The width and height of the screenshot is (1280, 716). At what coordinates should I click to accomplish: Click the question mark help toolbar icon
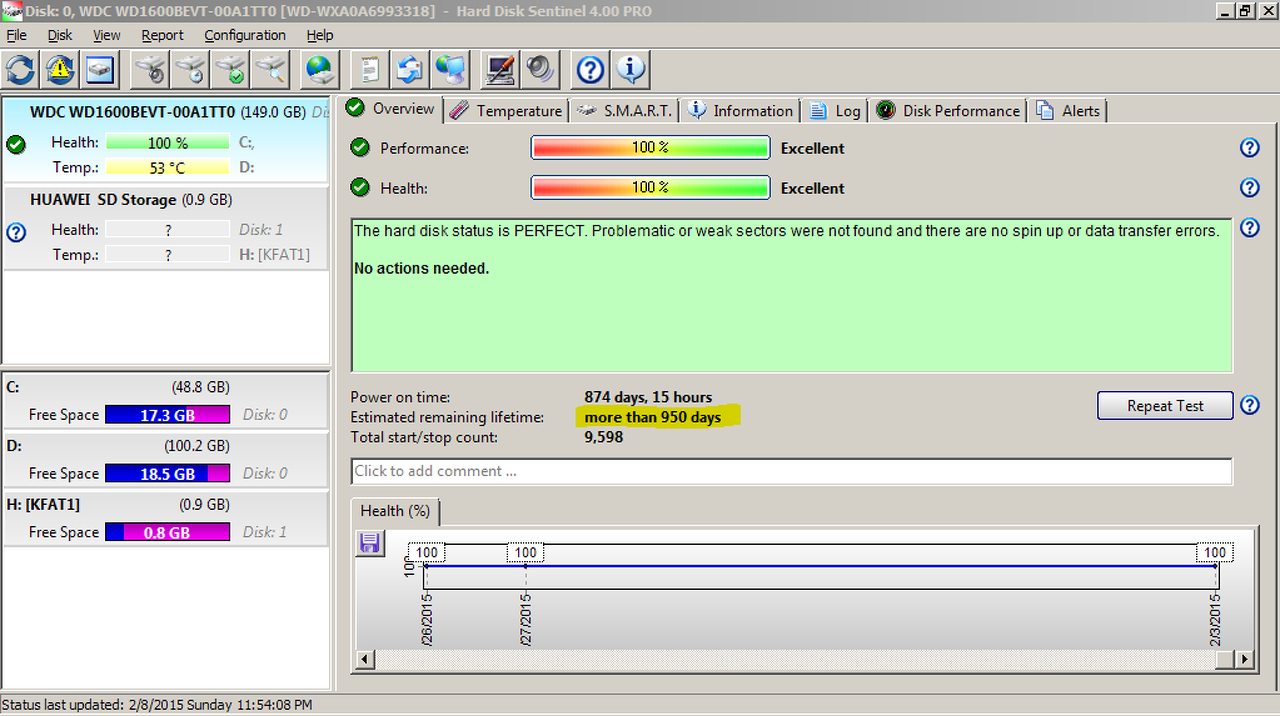(x=591, y=69)
